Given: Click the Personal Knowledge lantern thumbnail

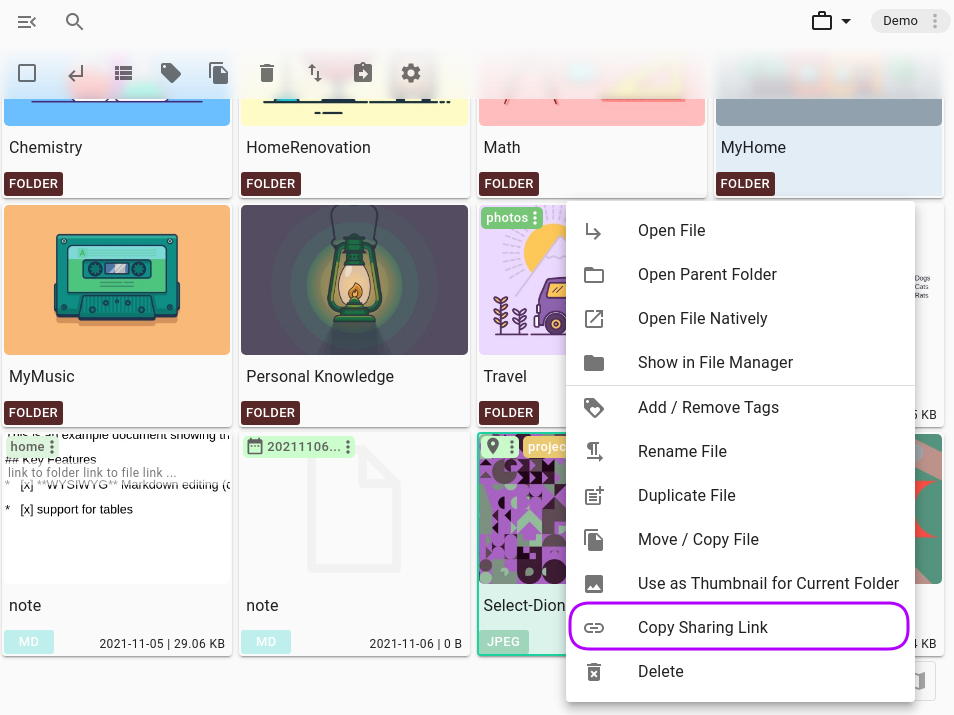Looking at the screenshot, I should click(354, 280).
